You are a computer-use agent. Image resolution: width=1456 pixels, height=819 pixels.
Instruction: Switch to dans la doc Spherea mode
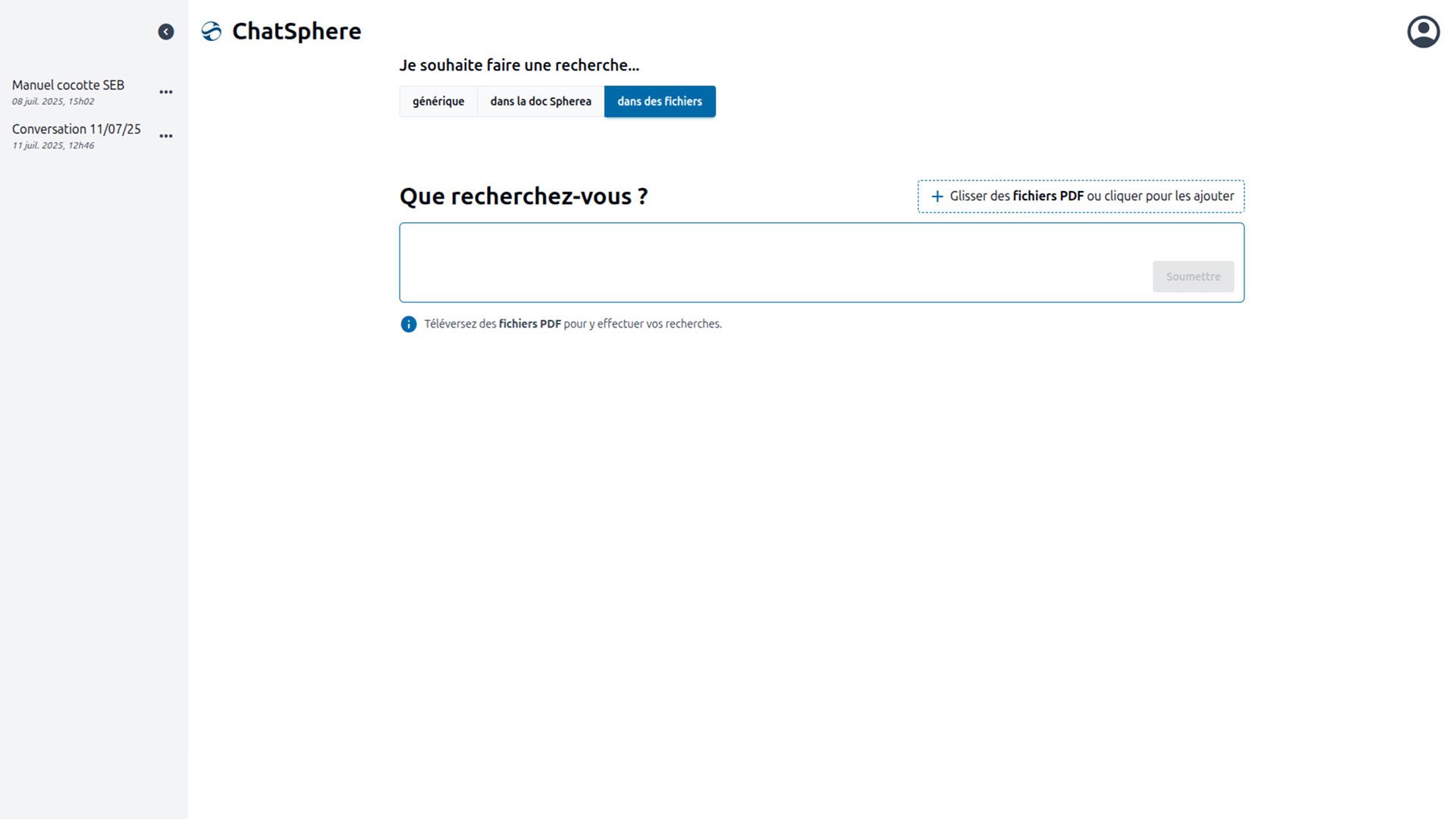pos(540,102)
